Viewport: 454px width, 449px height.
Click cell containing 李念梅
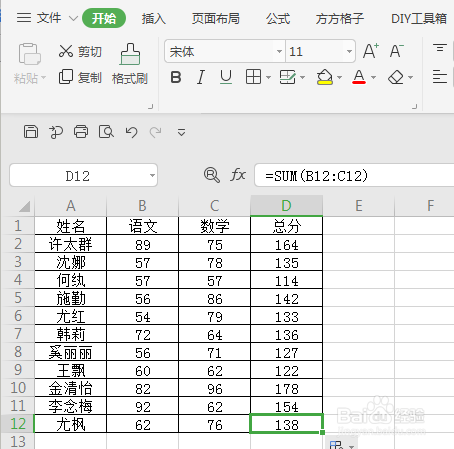(x=70, y=406)
